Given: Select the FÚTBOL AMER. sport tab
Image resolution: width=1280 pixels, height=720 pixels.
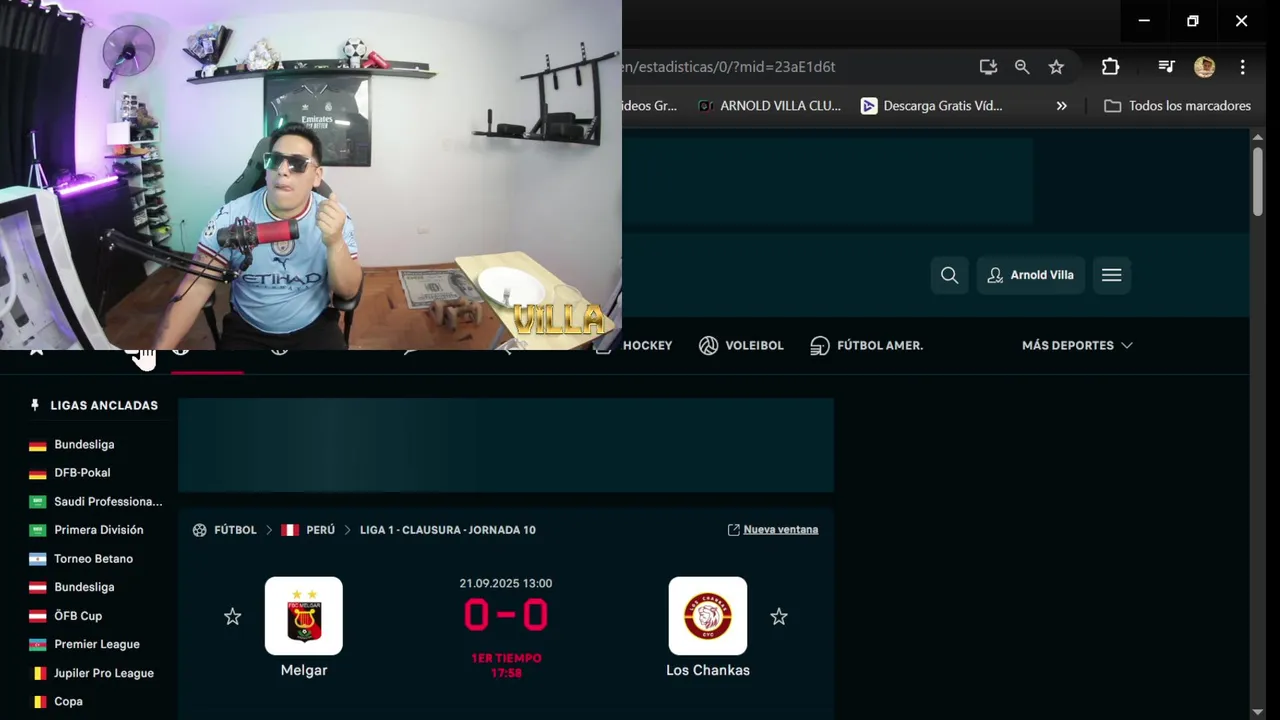Looking at the screenshot, I should (866, 345).
